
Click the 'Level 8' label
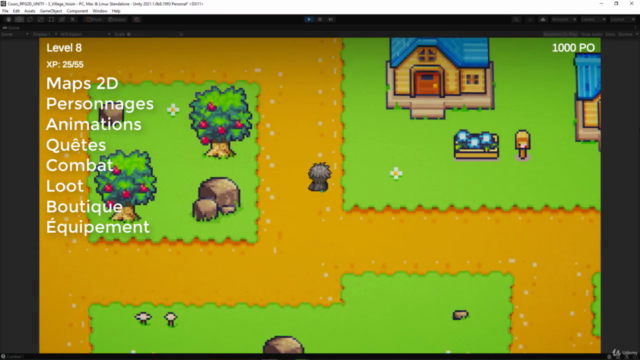point(64,48)
